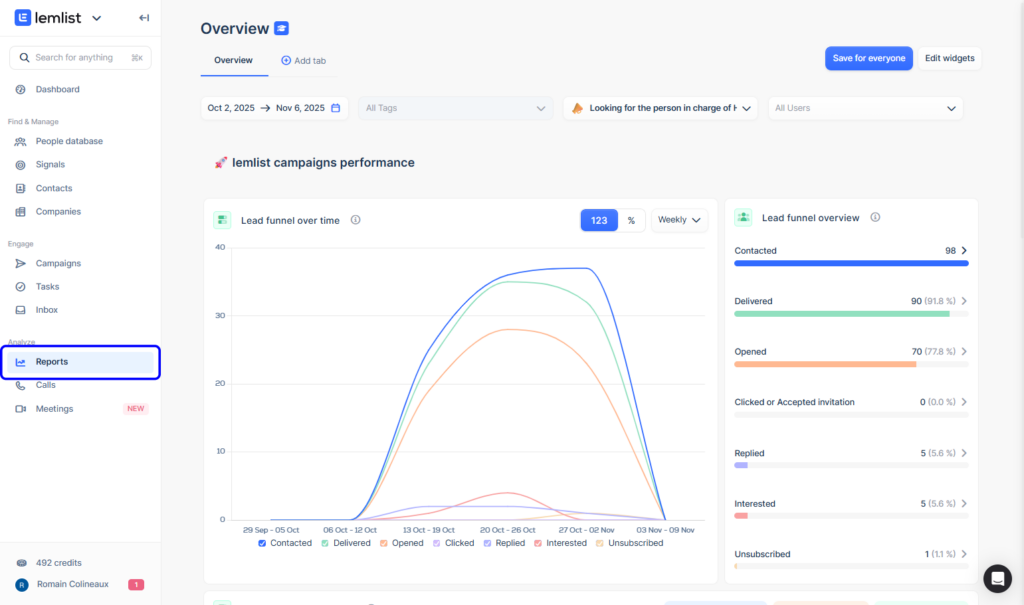Screen dimensions: 1024x605
Task: Open the Weekly interval dropdown
Action: tap(679, 219)
